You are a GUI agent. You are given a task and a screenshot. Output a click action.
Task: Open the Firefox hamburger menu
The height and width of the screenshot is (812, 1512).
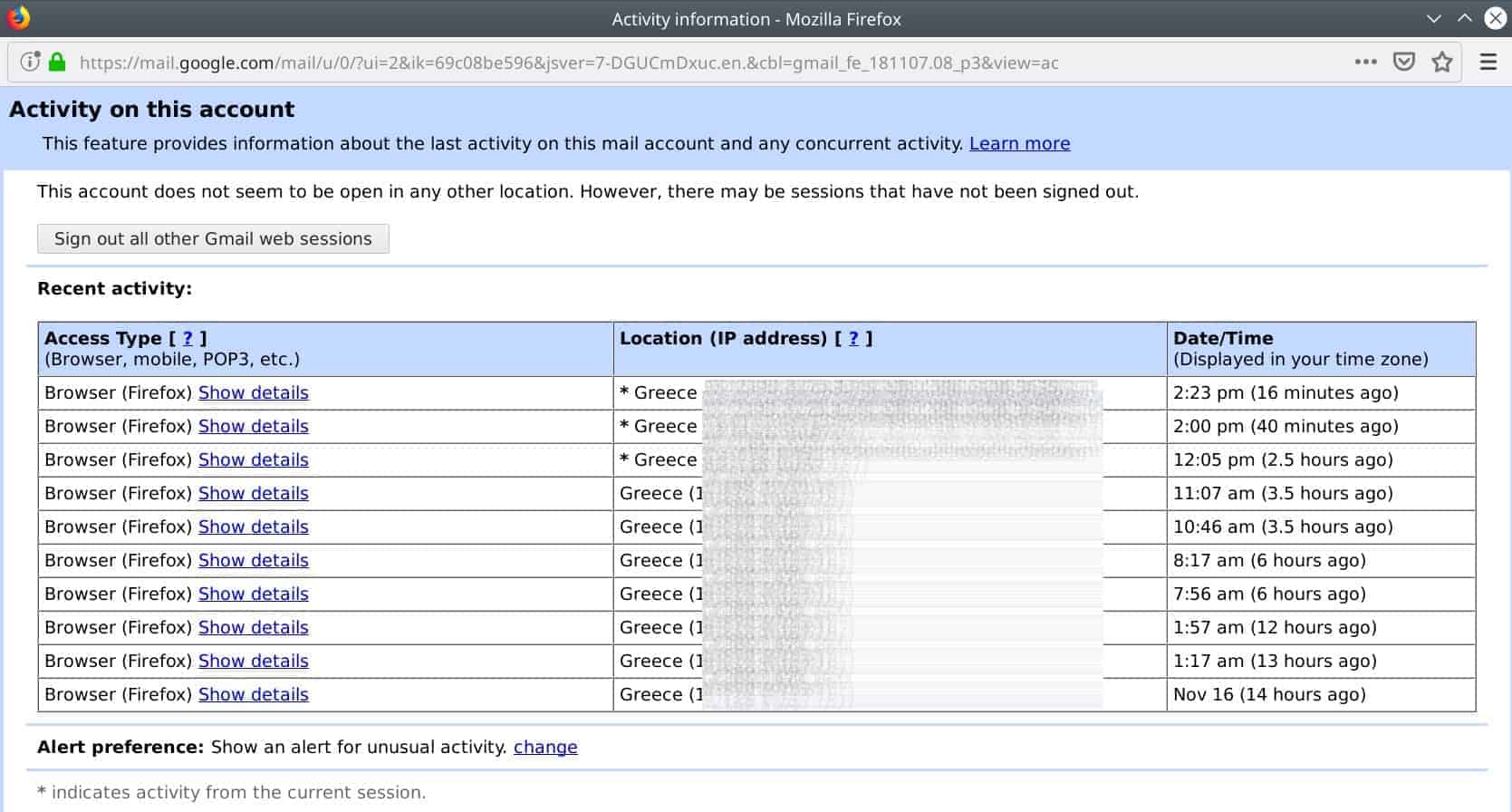coord(1488,62)
